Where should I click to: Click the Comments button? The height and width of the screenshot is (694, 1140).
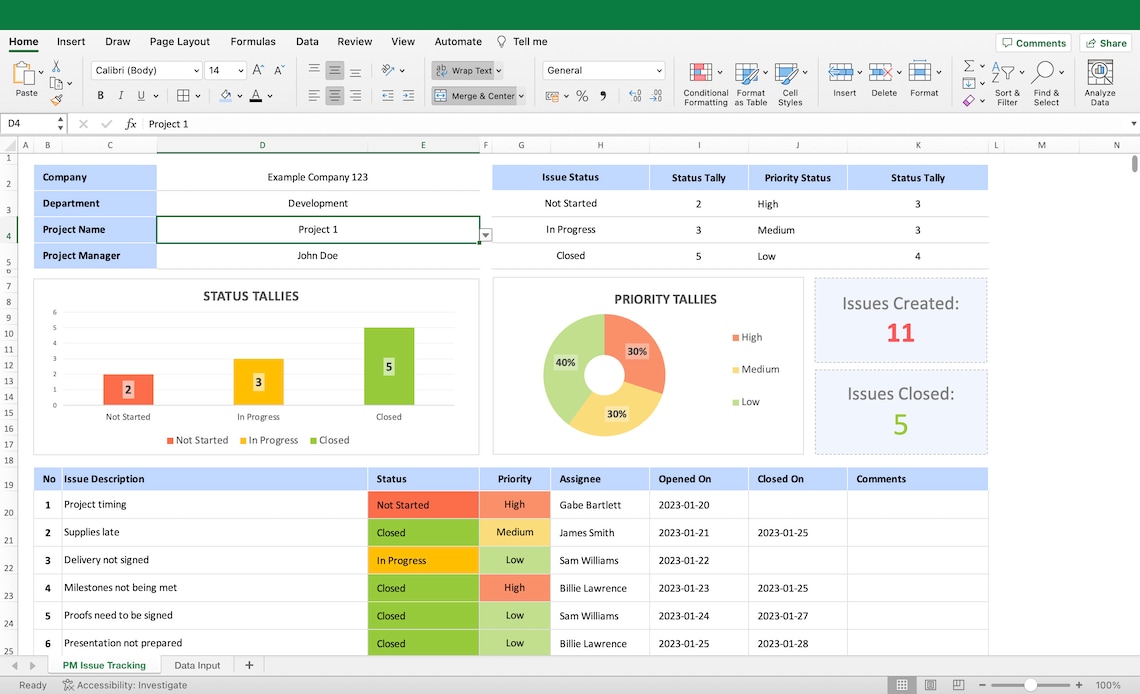(1034, 42)
